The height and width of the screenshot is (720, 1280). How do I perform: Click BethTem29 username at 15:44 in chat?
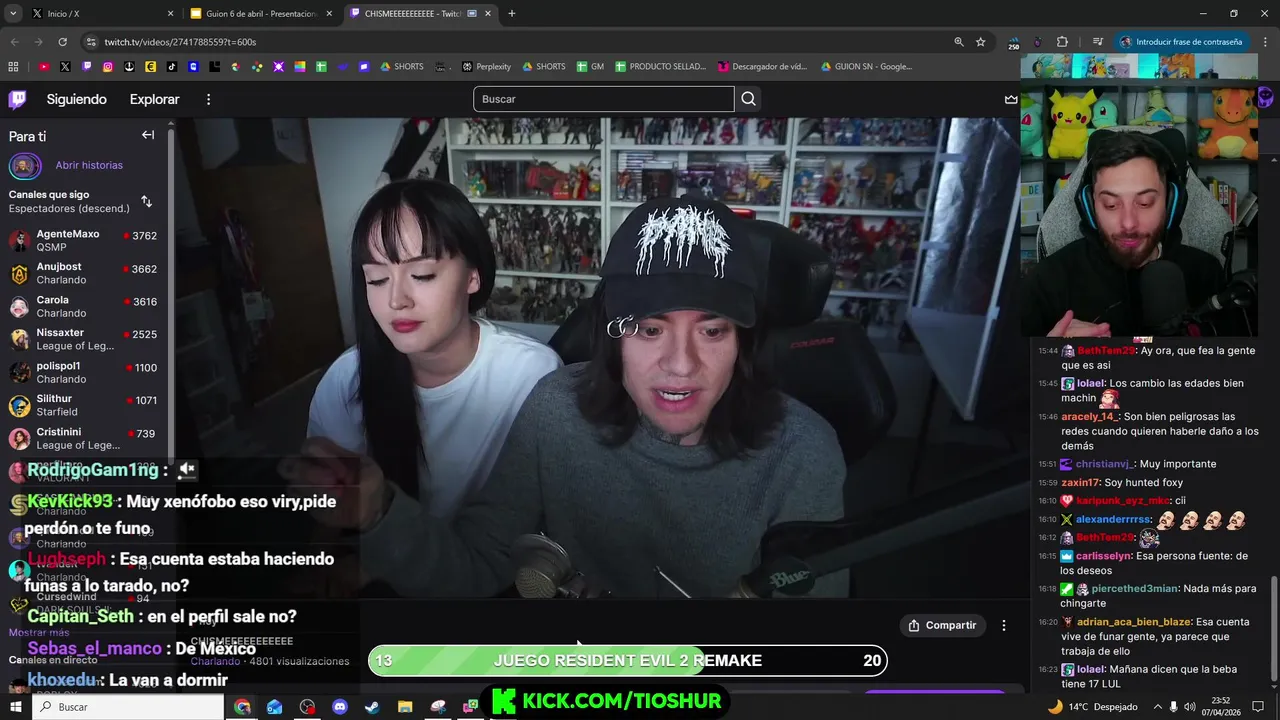click(1106, 351)
